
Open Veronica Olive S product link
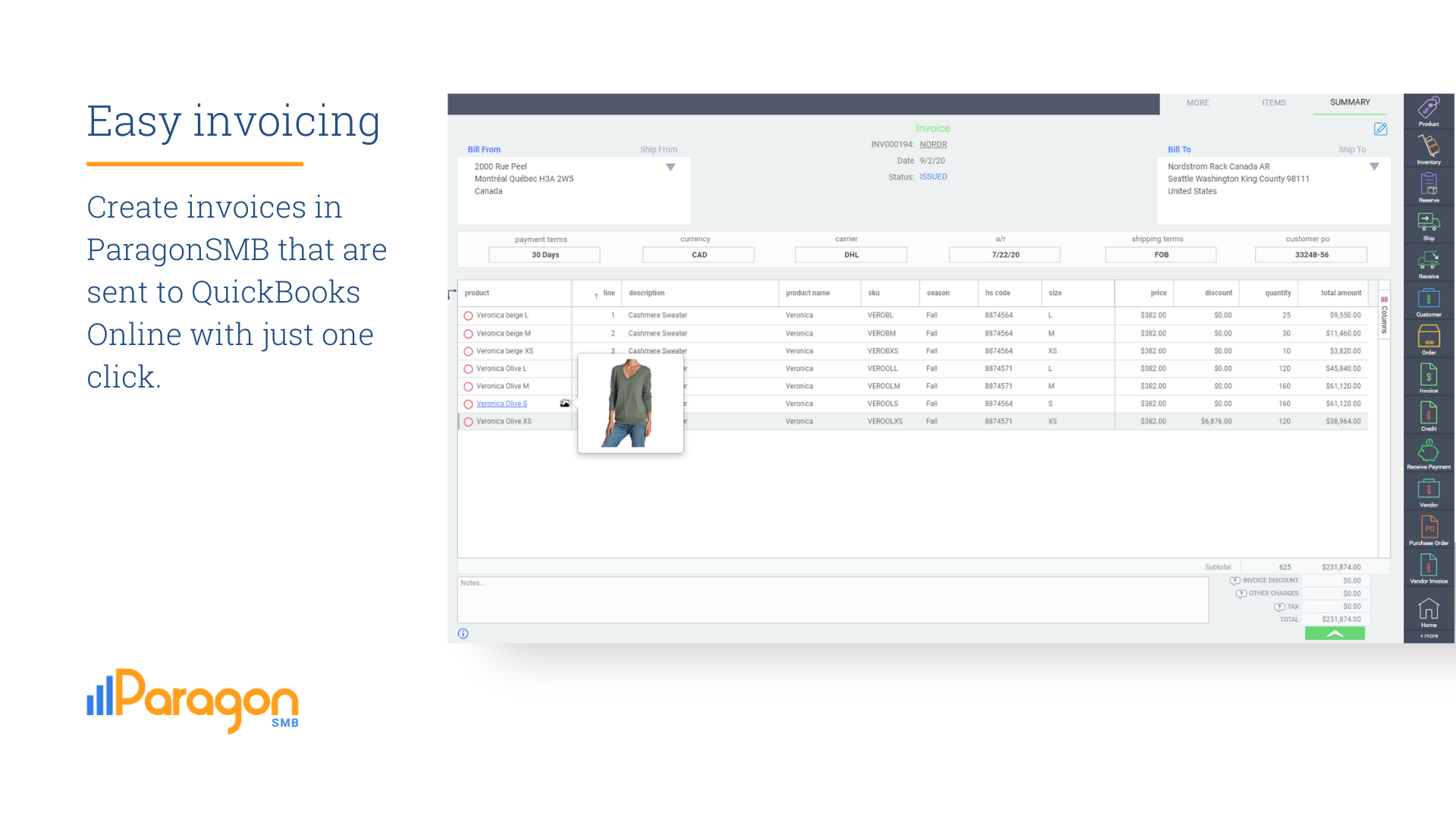point(501,403)
